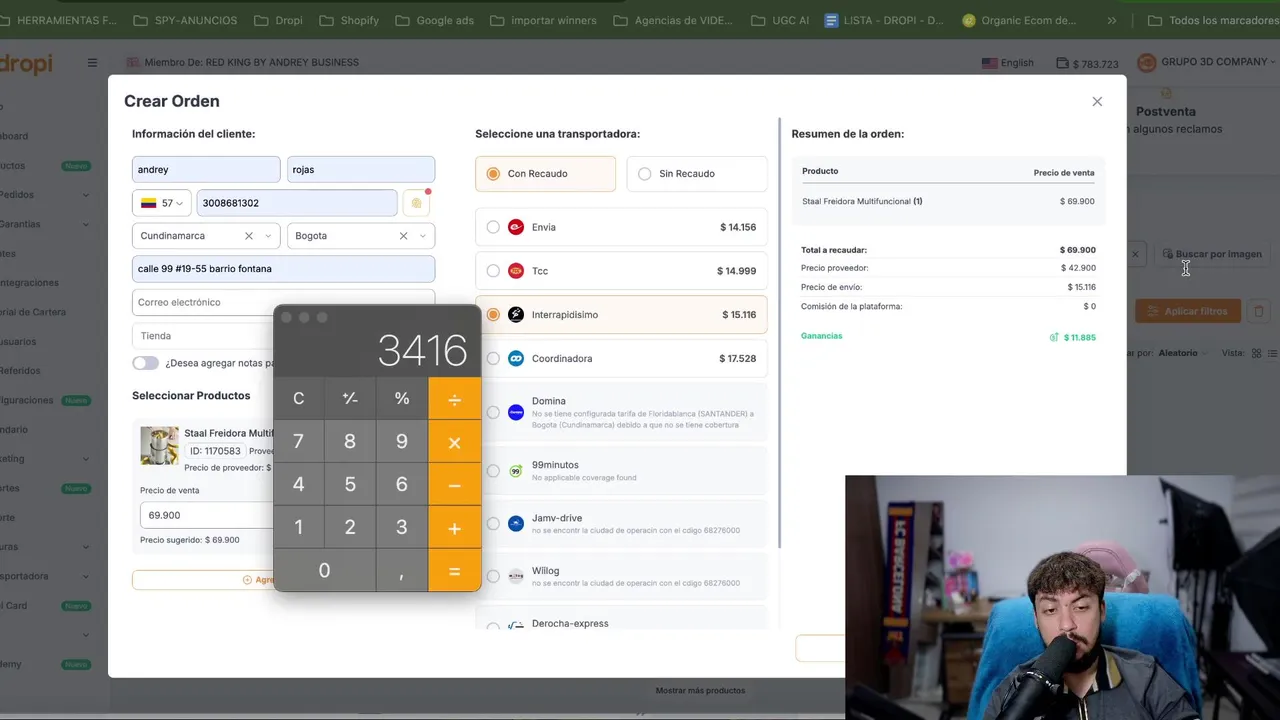Click the calculator multiply key
The height and width of the screenshot is (720, 1280).
(x=454, y=441)
